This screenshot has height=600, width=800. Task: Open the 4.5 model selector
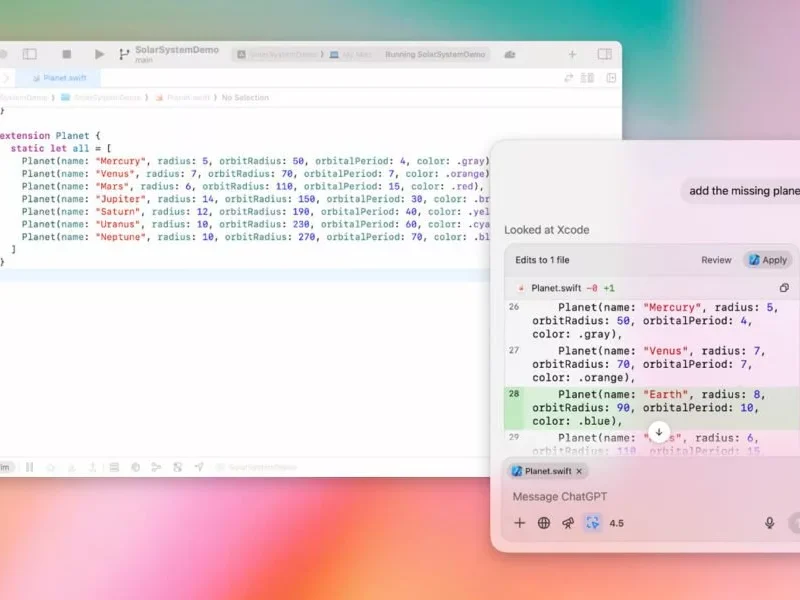[617, 523]
